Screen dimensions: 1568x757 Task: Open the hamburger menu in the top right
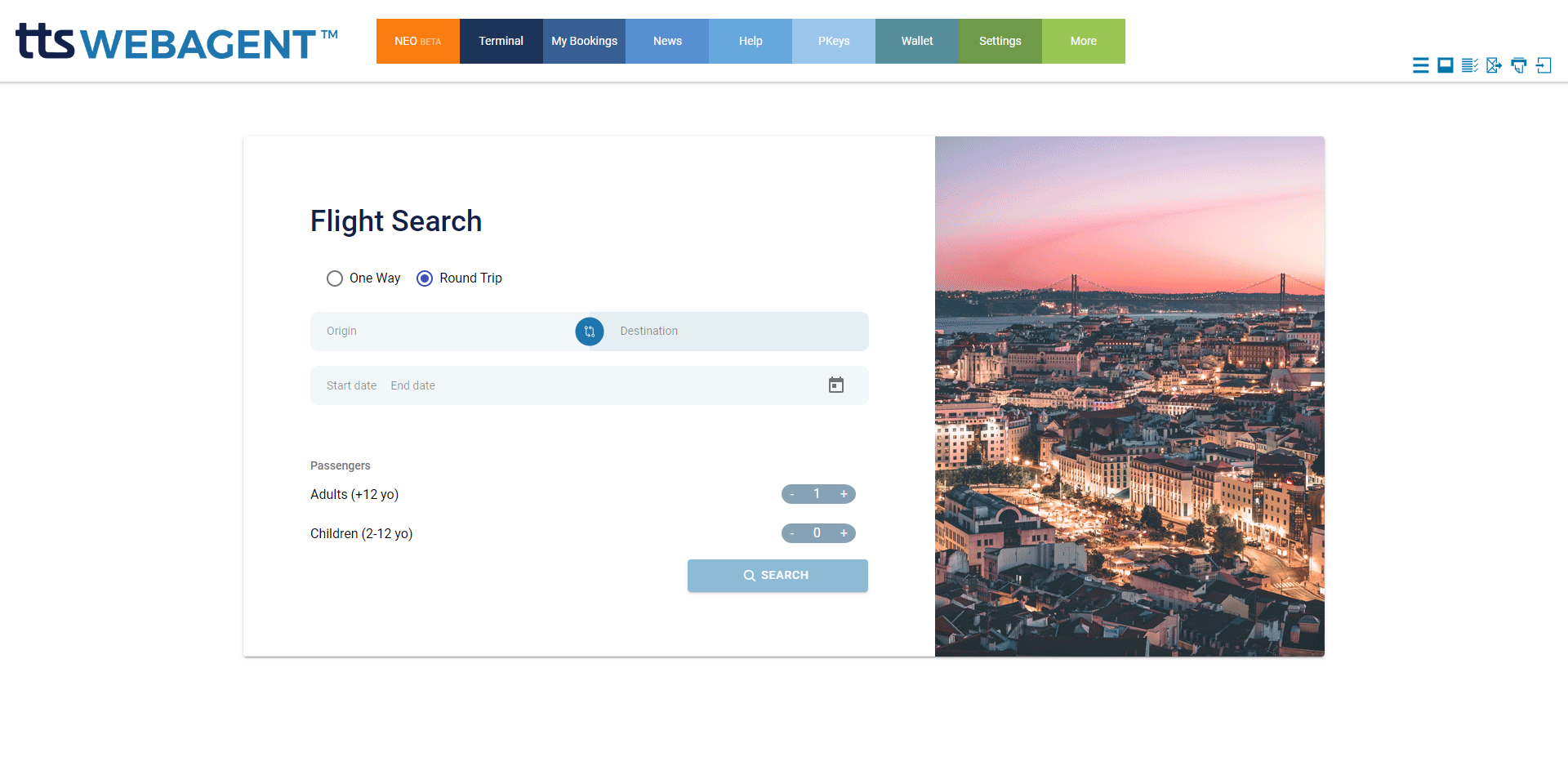(x=1421, y=65)
